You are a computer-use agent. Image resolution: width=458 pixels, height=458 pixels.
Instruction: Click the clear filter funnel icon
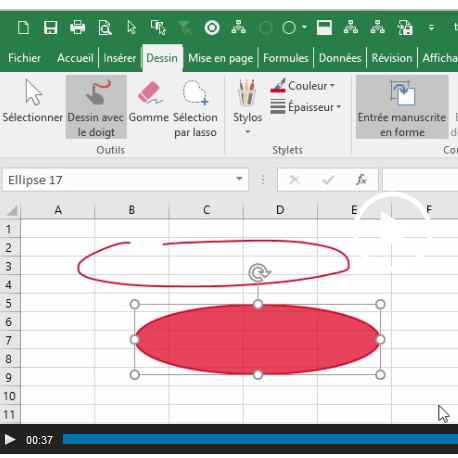[185, 28]
